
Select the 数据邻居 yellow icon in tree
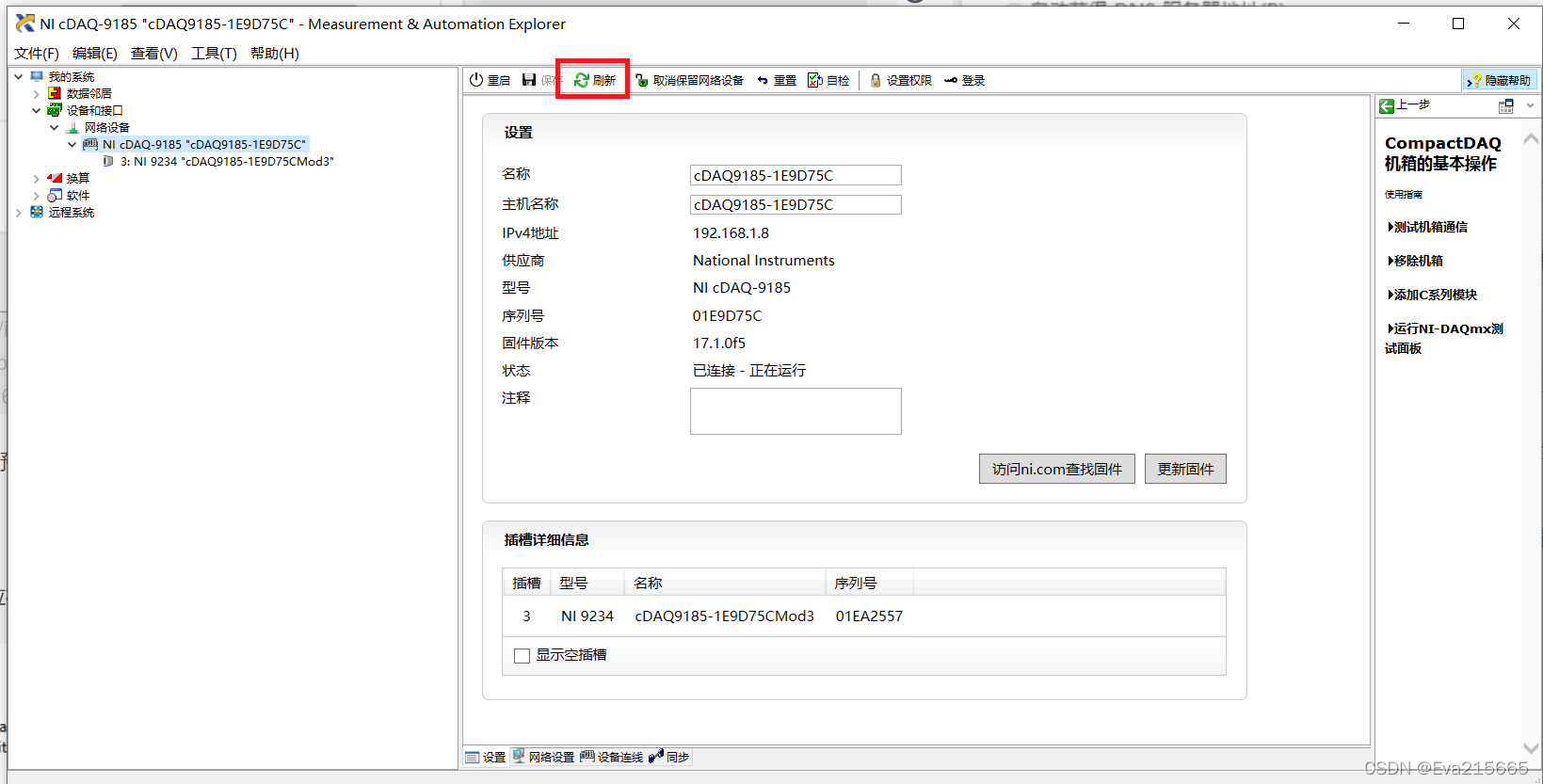coord(55,93)
